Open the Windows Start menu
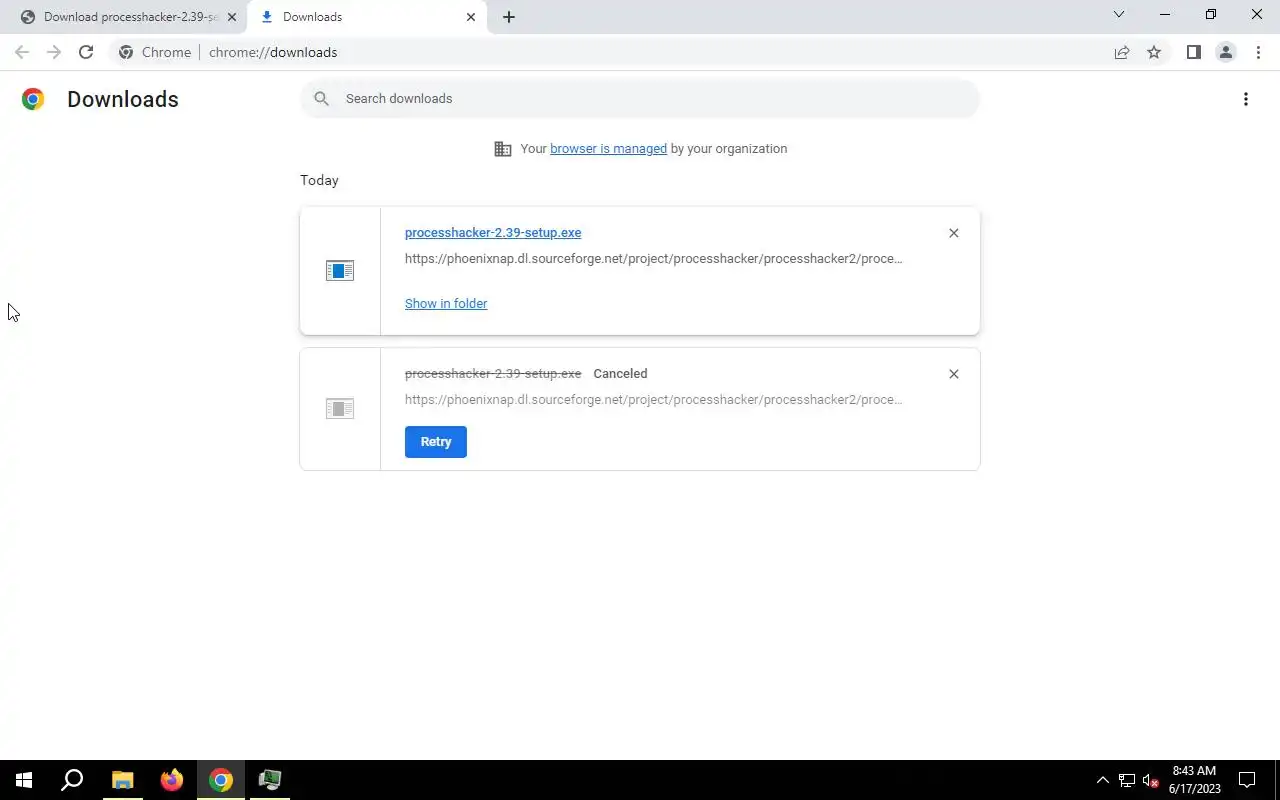The height and width of the screenshot is (800, 1280). click(24, 780)
